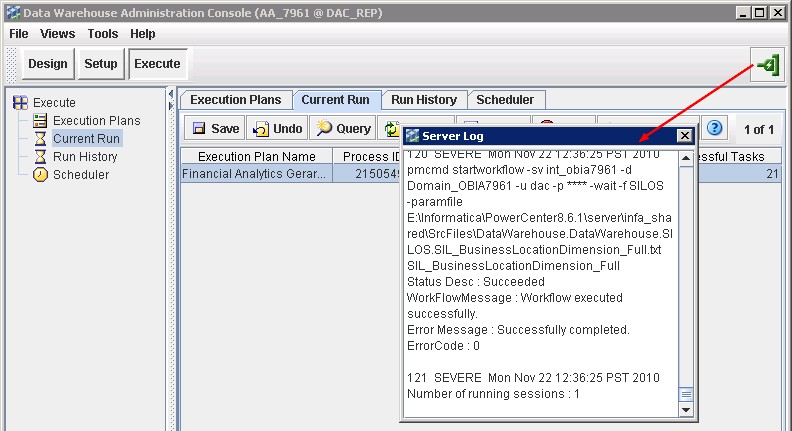Toggle the Design view button
This screenshot has width=792, height=431.
click(47, 64)
